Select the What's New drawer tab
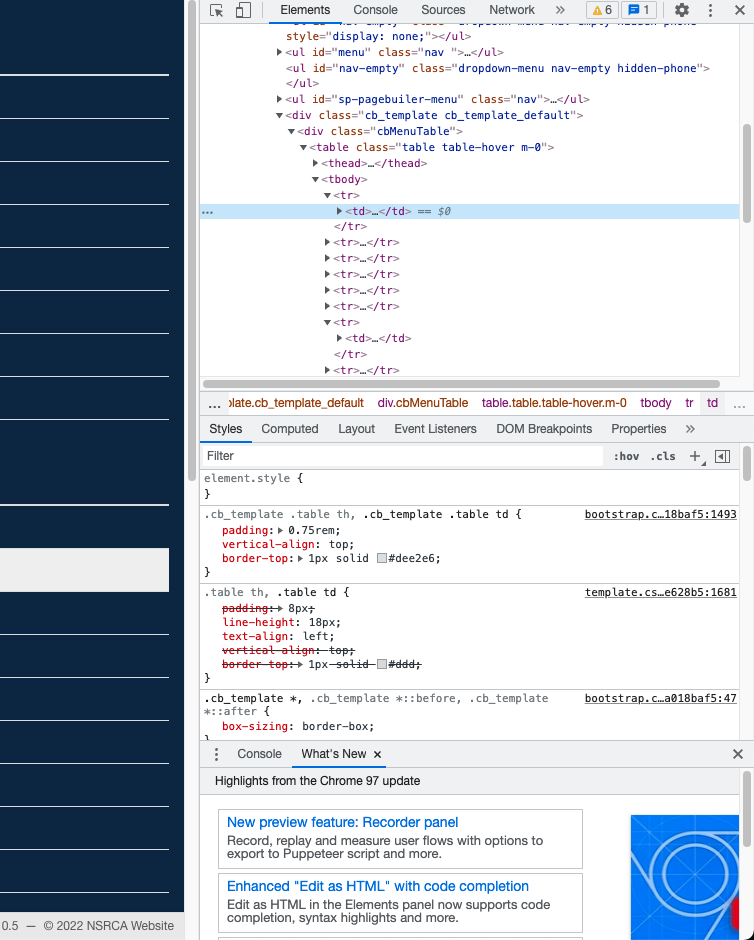 tap(333, 754)
